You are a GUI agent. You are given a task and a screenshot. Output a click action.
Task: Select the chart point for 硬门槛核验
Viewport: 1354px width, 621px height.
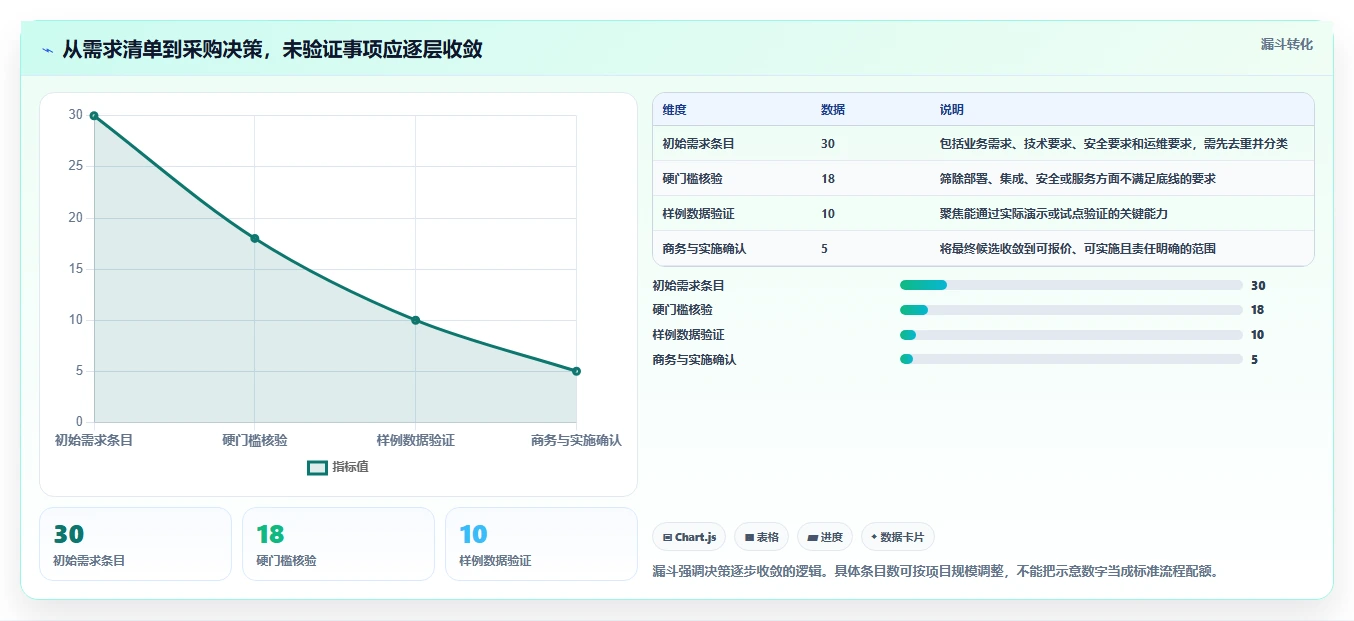point(255,238)
